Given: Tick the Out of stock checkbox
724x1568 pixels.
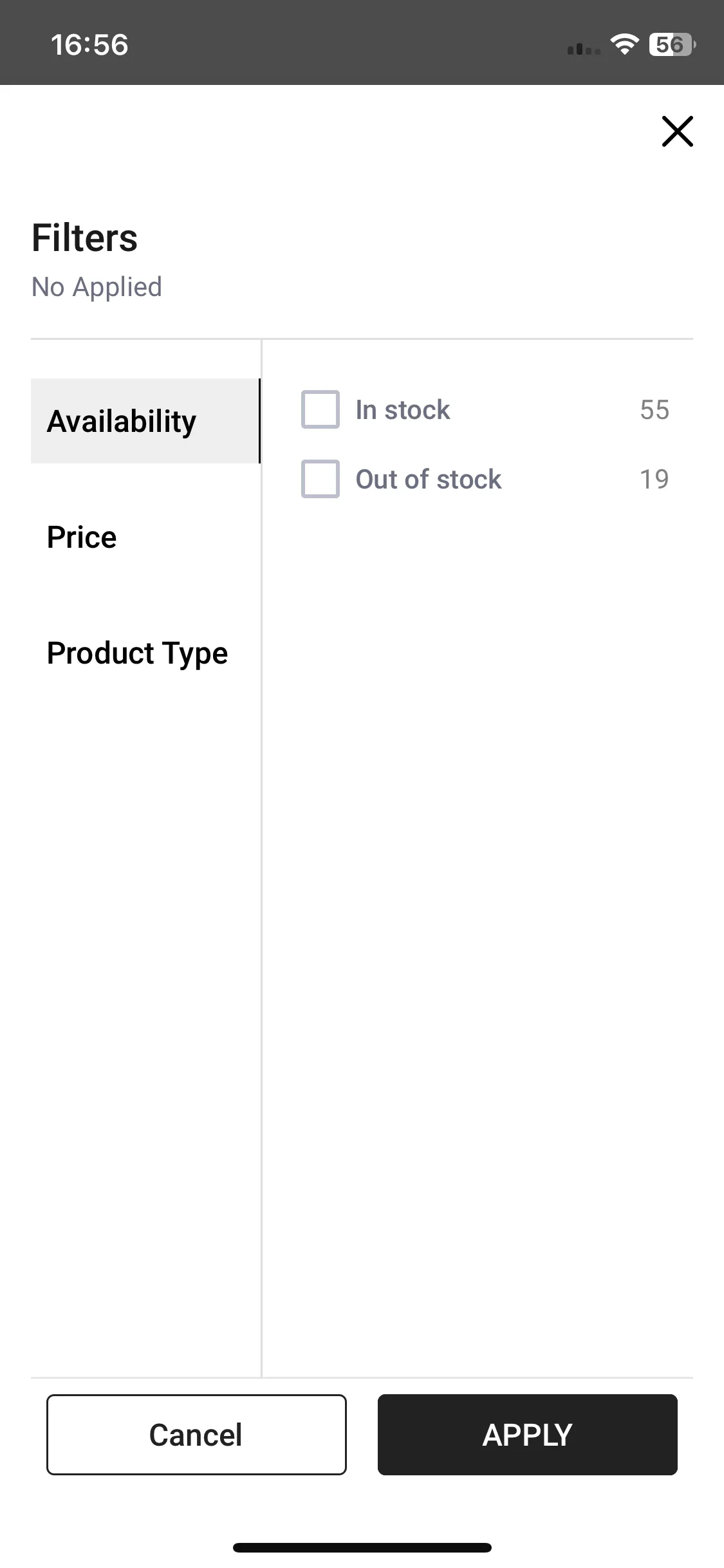Looking at the screenshot, I should tap(320, 479).
